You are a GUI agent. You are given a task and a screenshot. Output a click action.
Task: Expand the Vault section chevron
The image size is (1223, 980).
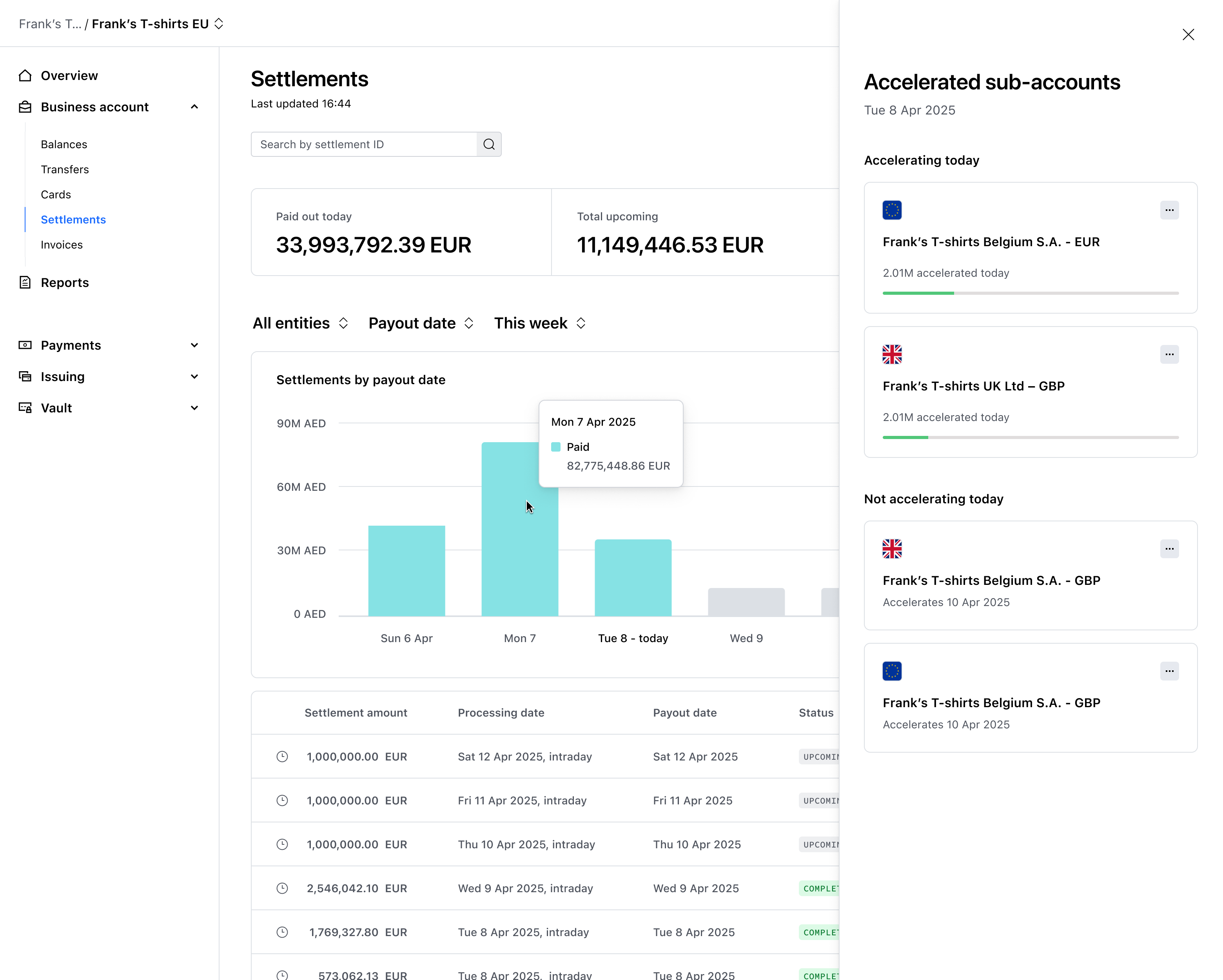[194, 408]
